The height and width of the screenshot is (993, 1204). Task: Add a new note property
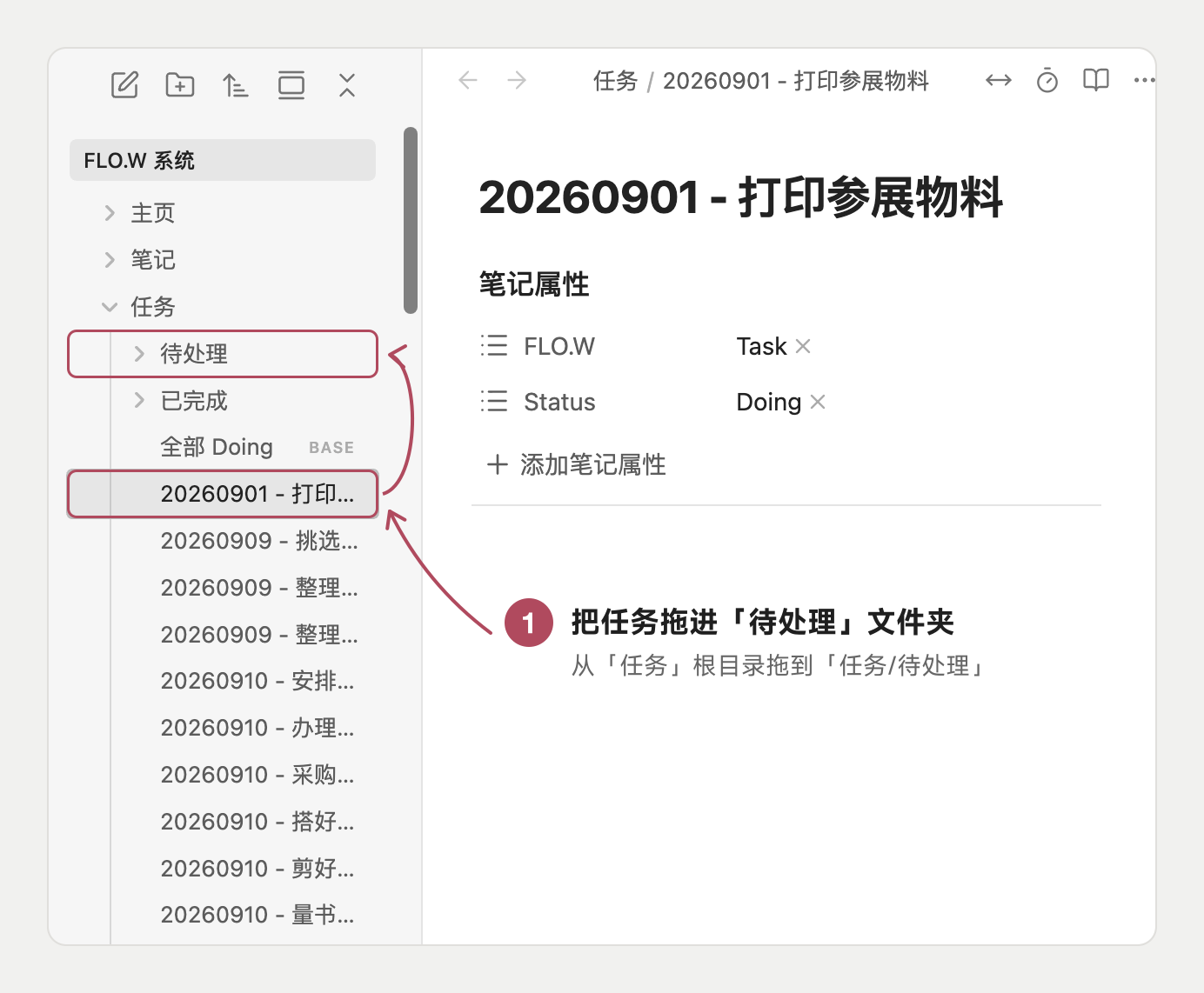click(x=577, y=464)
